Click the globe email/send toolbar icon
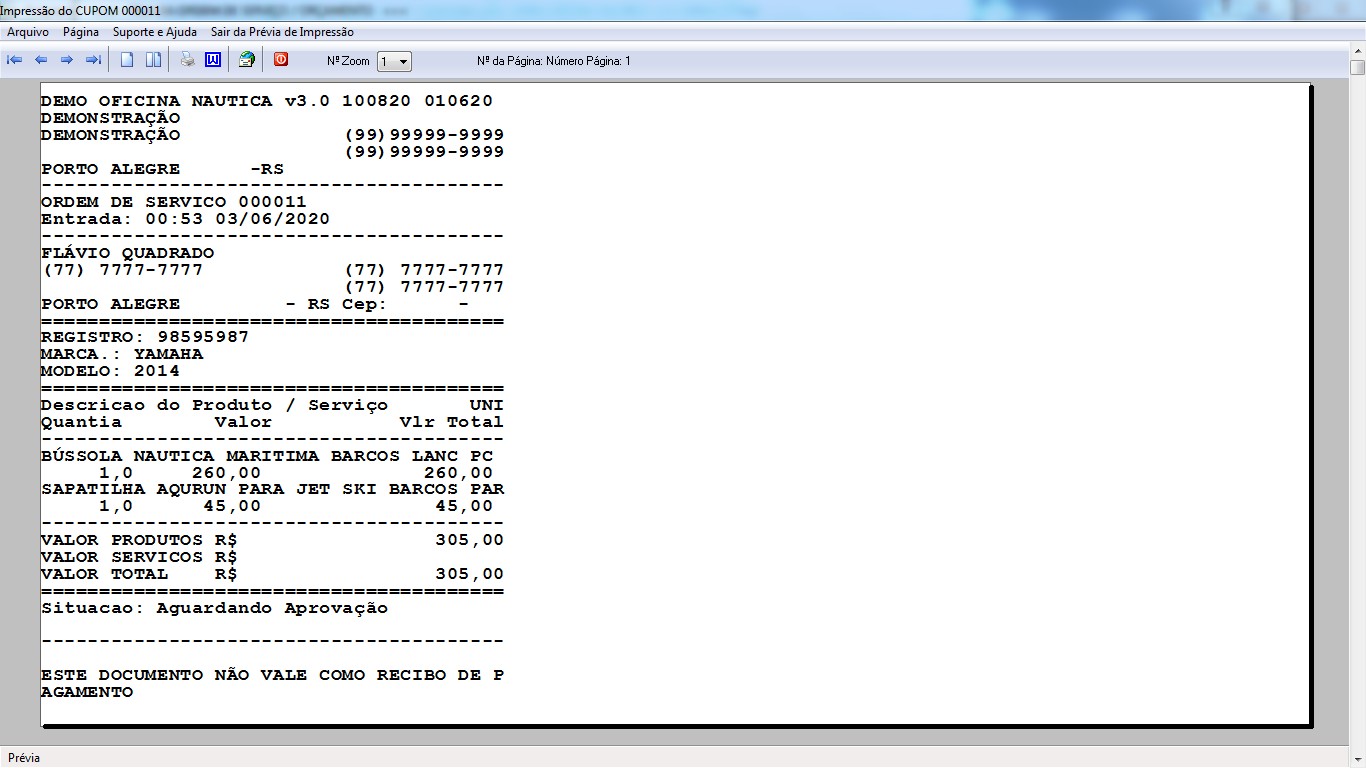This screenshot has width=1366, height=768. [x=246, y=60]
